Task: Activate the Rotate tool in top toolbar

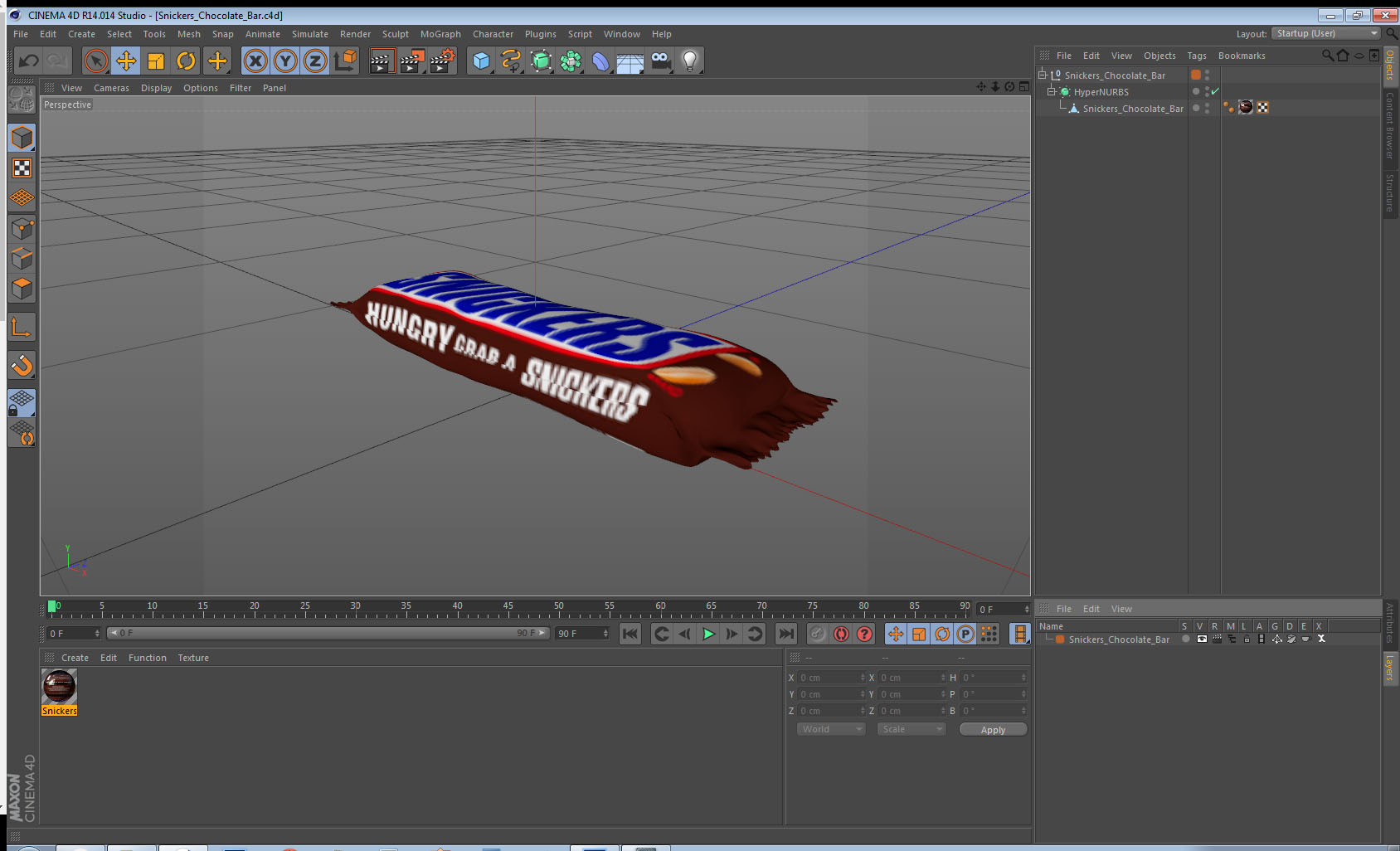Action: click(186, 61)
